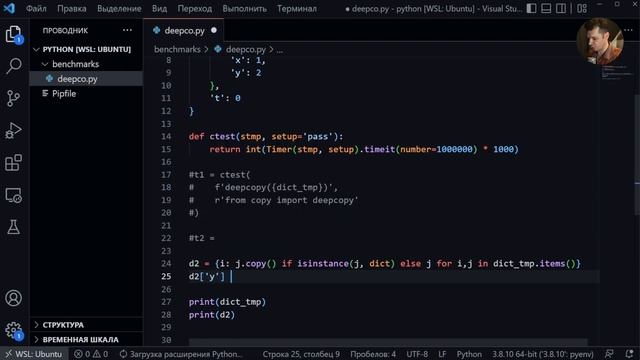Click breadcrumb ellipsis symbol item
This screenshot has height=360, width=640.
[280, 50]
